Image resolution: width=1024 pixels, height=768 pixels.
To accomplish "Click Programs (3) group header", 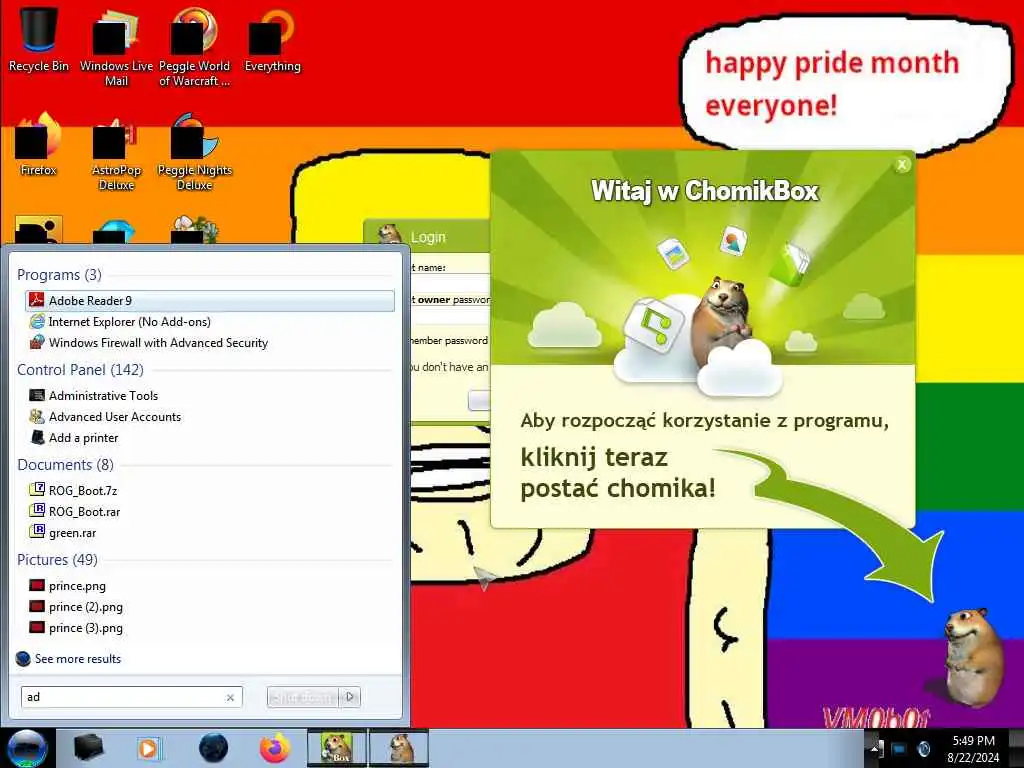I will point(59,274).
